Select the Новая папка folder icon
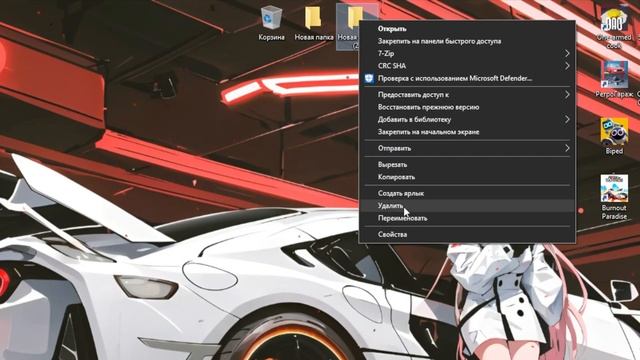Viewport: 640px width, 360px height. (314, 23)
